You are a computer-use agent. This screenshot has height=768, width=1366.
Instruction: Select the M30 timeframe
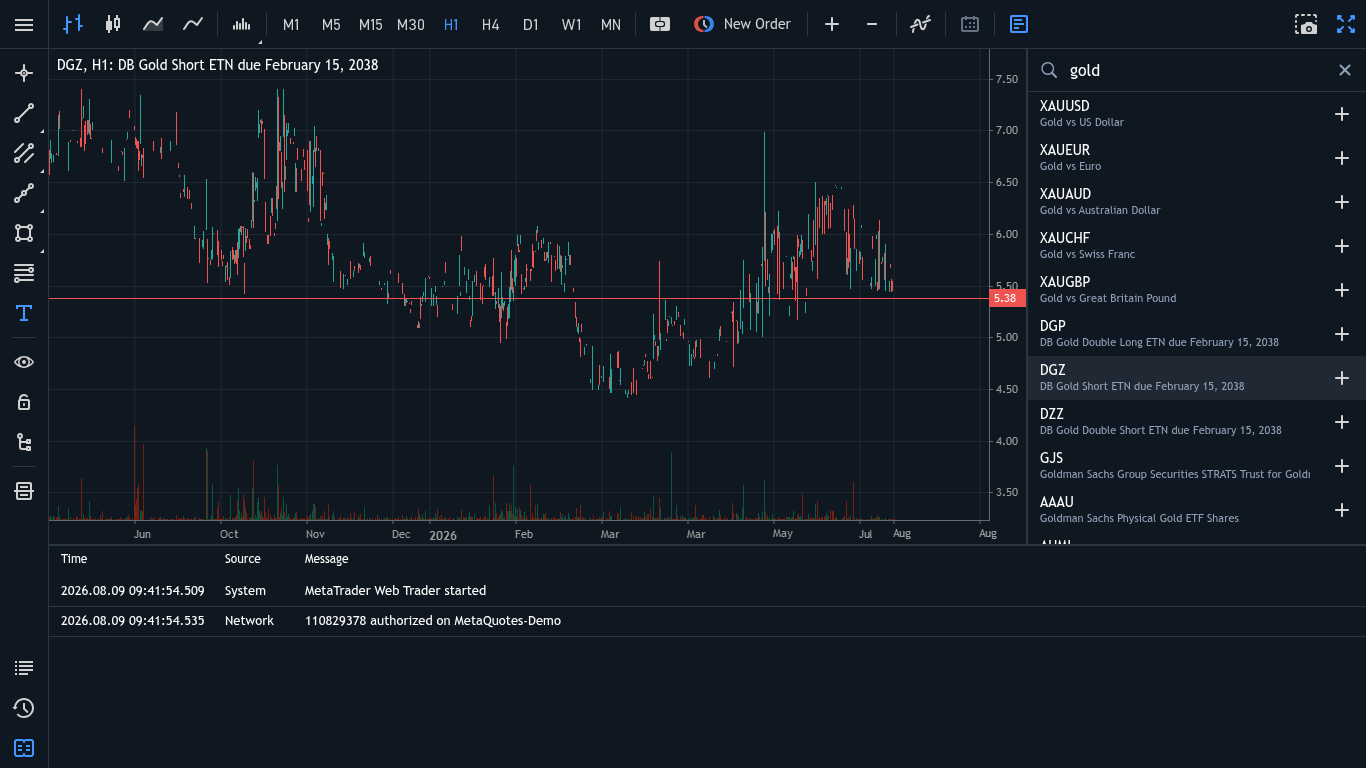coord(411,24)
